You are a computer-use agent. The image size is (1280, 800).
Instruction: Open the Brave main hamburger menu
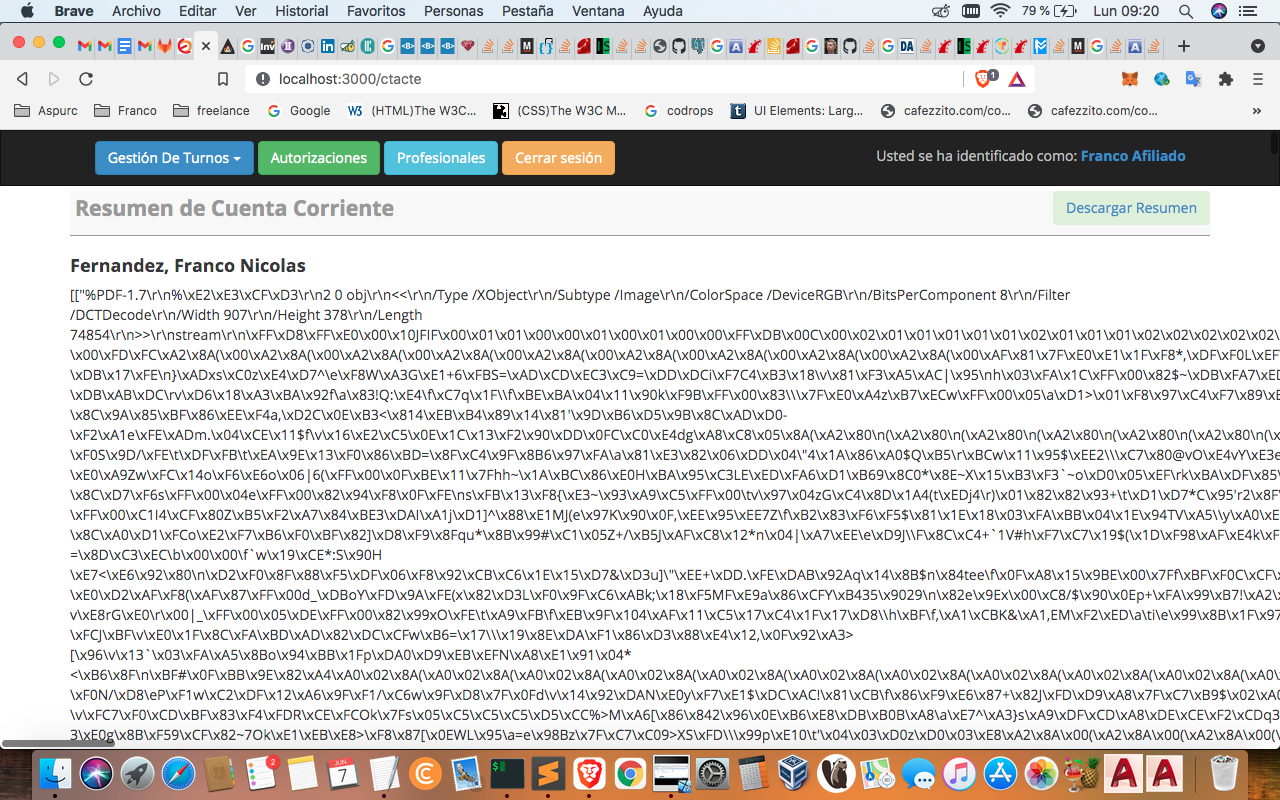click(x=1258, y=79)
